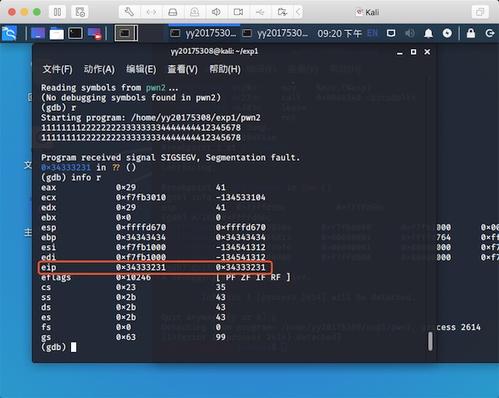Lock the screen via padlock icon
The height and width of the screenshot is (398, 499).
[x=471, y=33]
